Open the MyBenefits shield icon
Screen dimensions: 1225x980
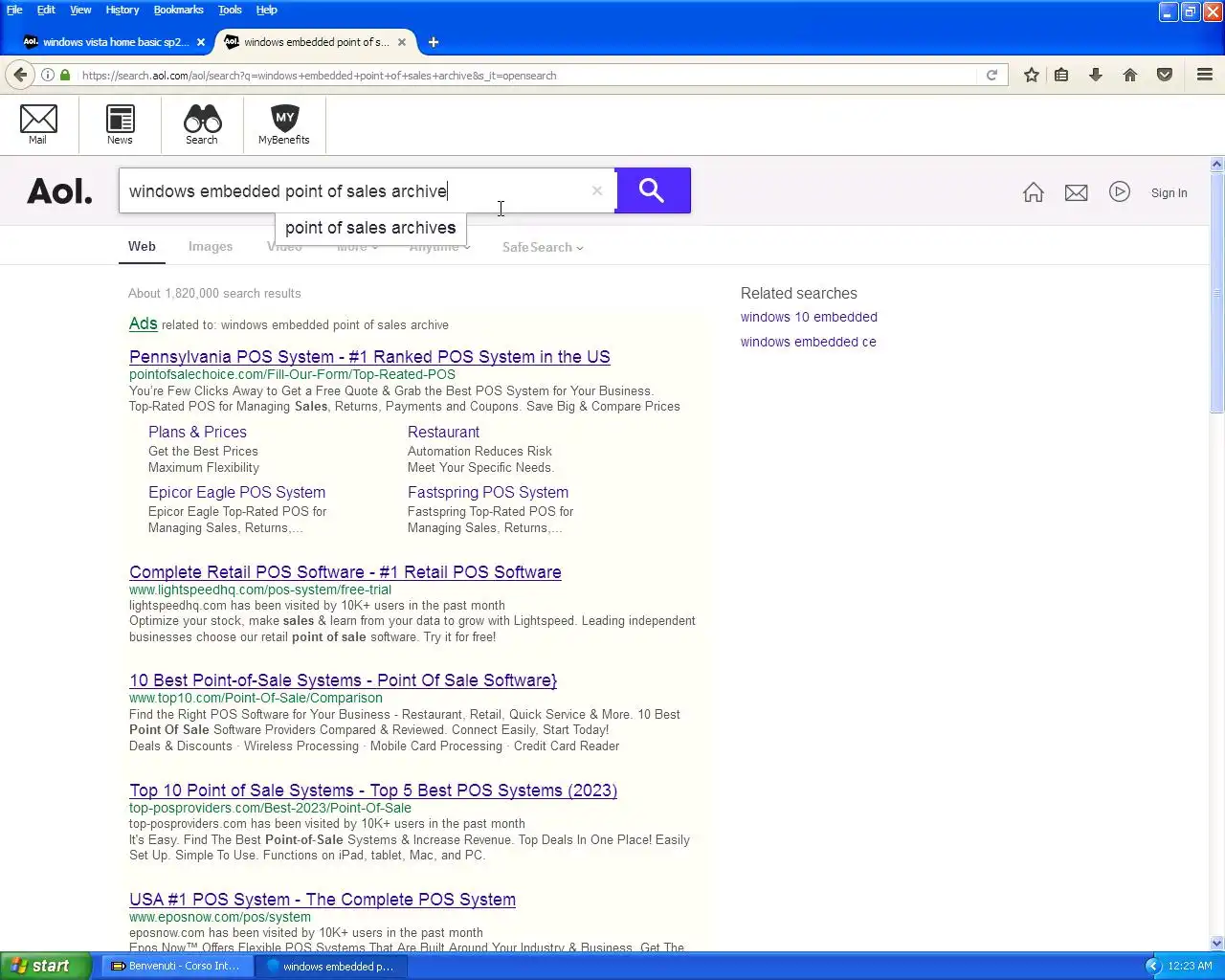(284, 124)
